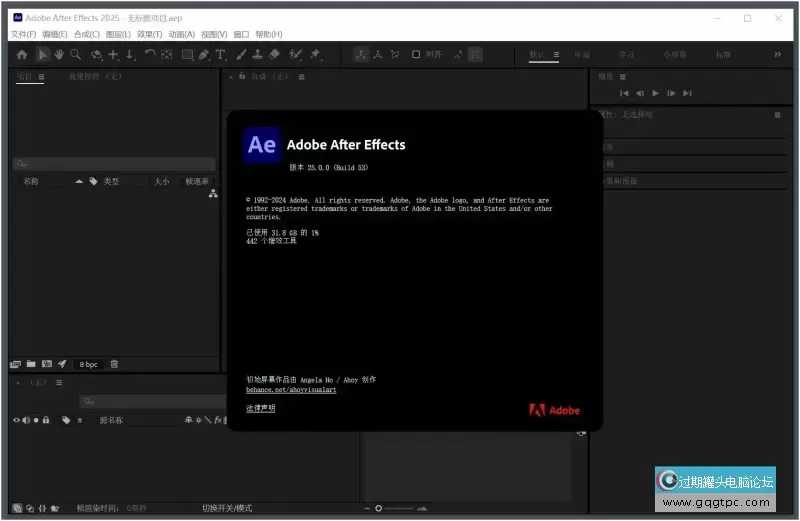Click the Home icon in the toolbar
The image size is (800, 521).
click(22, 55)
